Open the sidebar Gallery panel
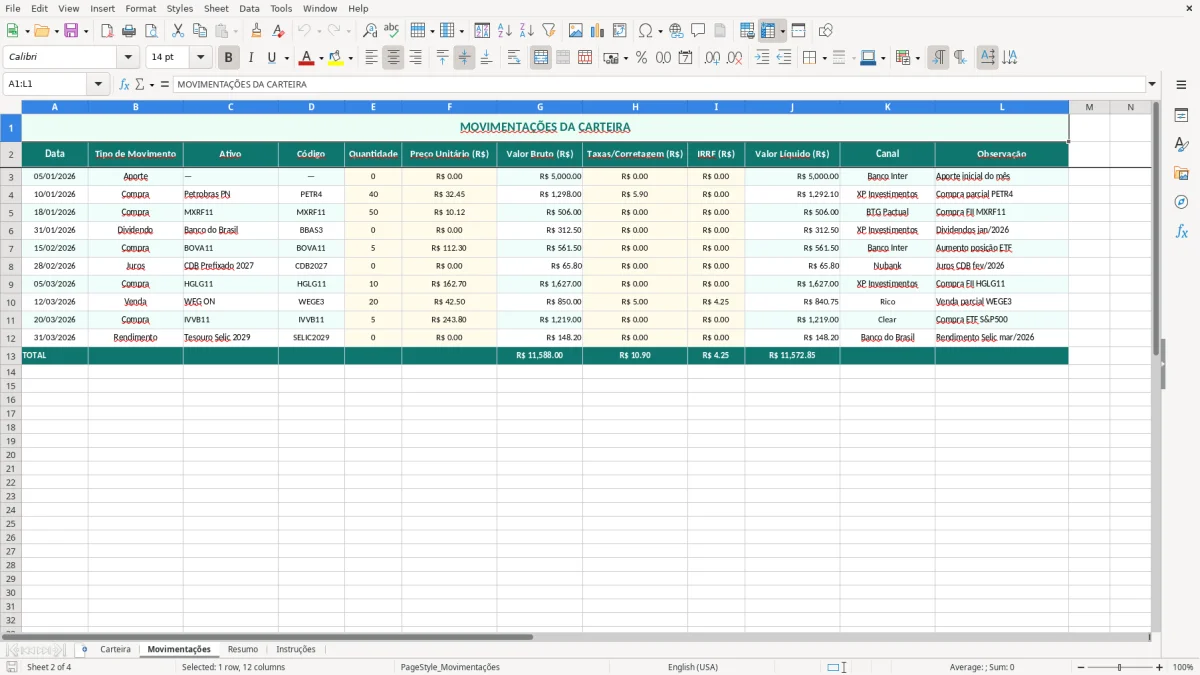1200x675 pixels. [x=1181, y=173]
